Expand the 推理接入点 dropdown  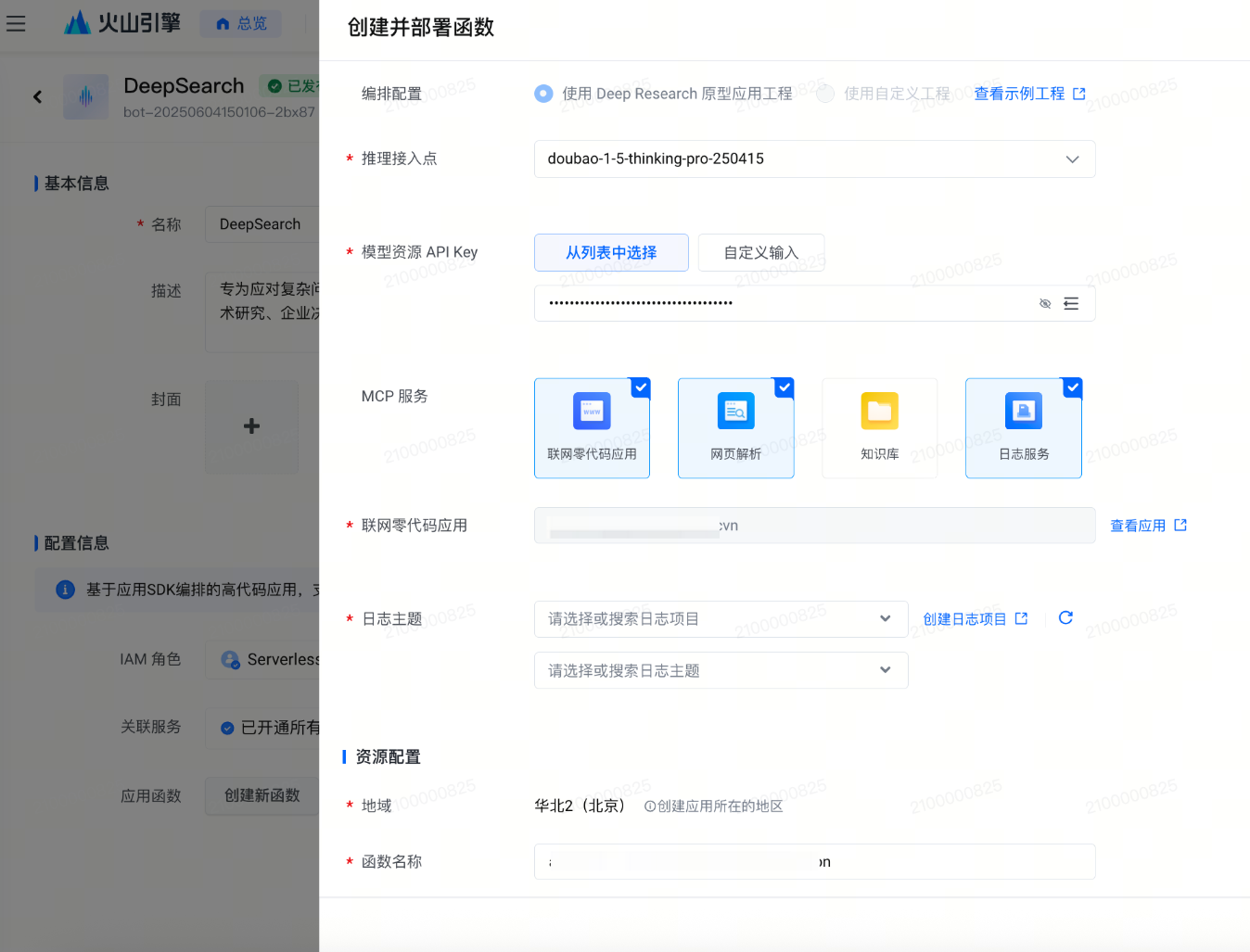coord(814,159)
